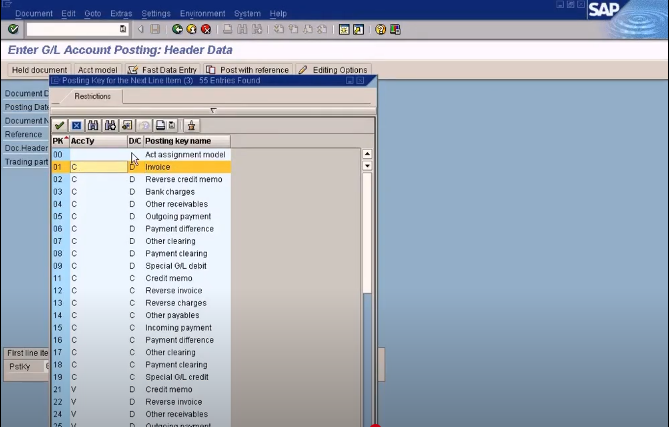Select the 'Outgoing payment' row with key 05
The height and width of the screenshot is (427, 669).
(141, 216)
